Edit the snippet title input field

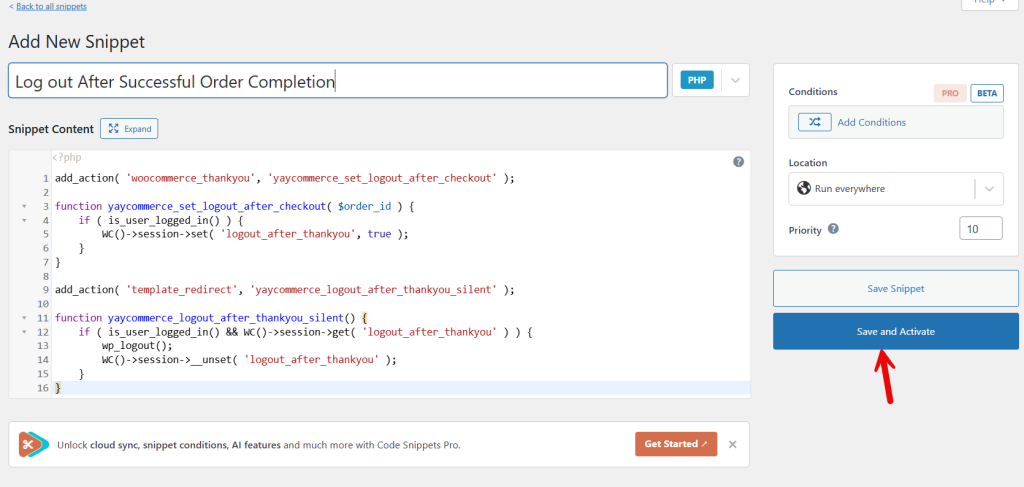click(338, 81)
